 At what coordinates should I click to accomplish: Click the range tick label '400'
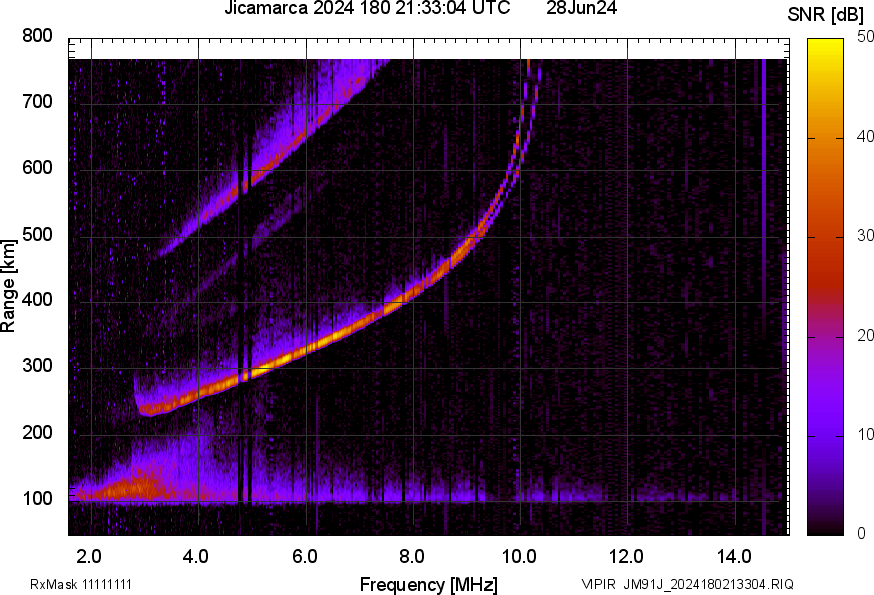coord(37,300)
